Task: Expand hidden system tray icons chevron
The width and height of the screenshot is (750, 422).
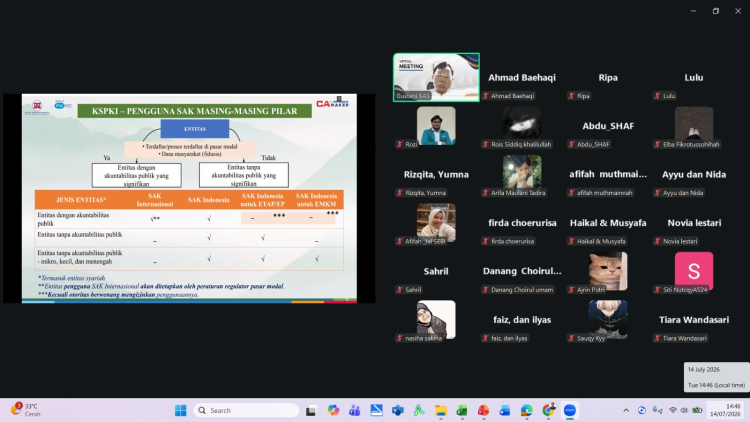Action: tap(626, 410)
